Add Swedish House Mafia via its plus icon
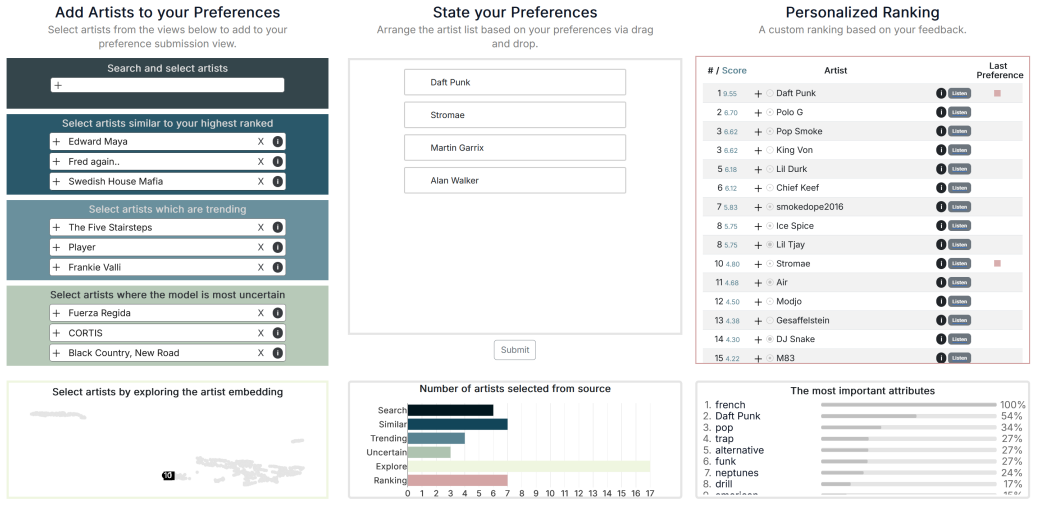This screenshot has width=1037, height=505. (x=56, y=181)
